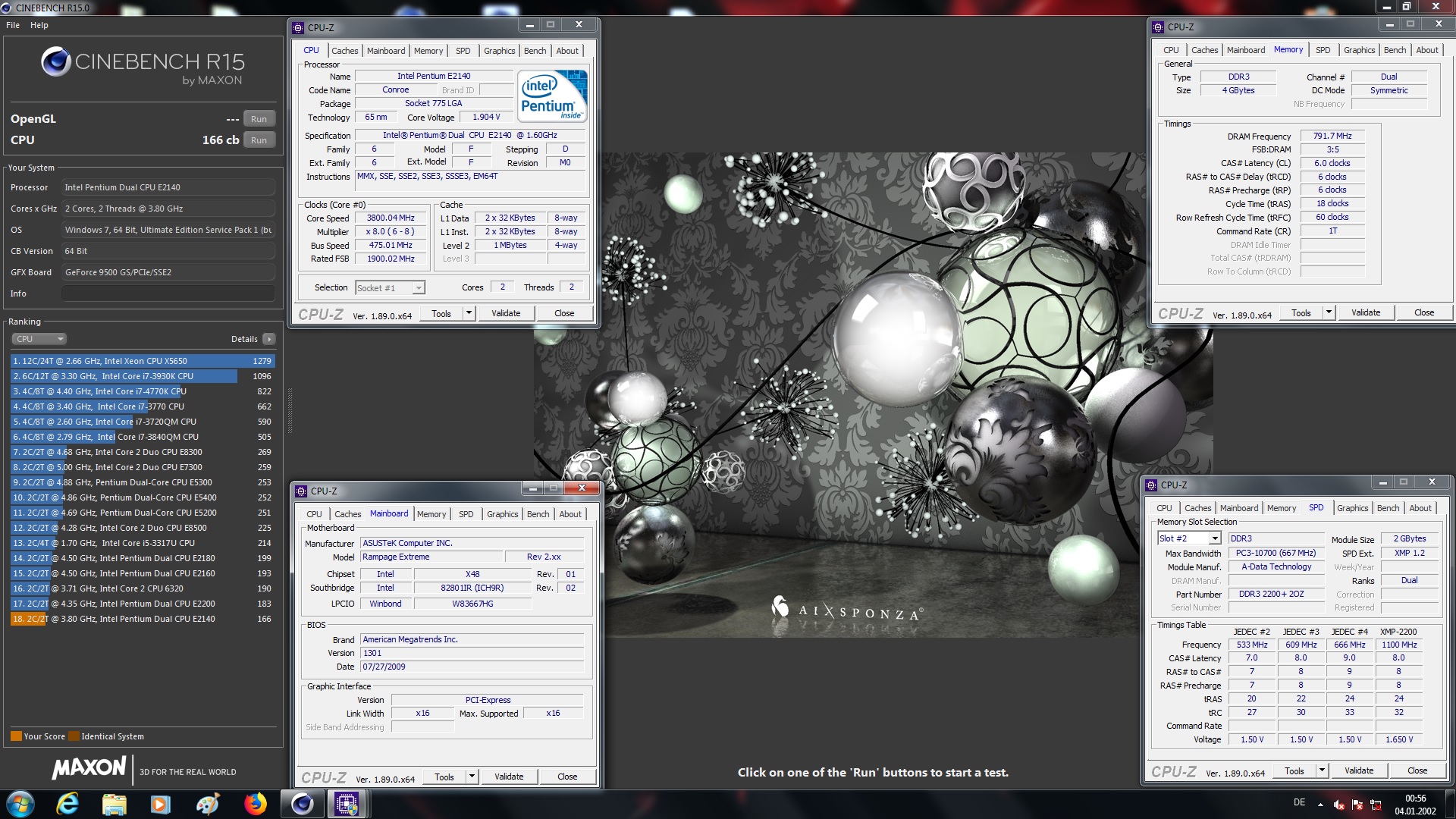This screenshot has height=819, width=1456.
Task: Launch Firefox from the taskbar
Action: pyautogui.click(x=255, y=804)
